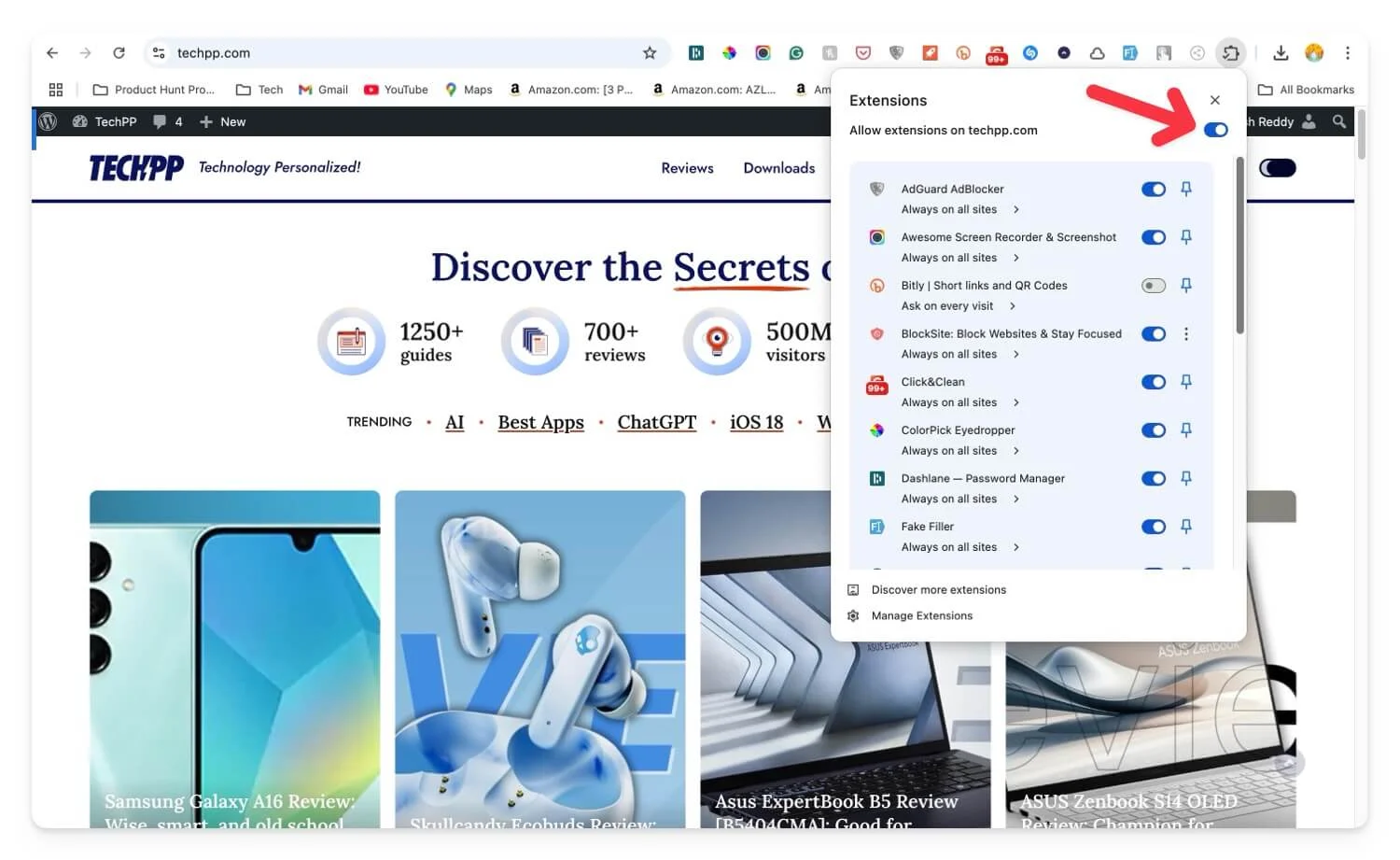Screen dimensions: 1400x860
Task: Open TechPP dashboard item in admin bar
Action: 105,121
